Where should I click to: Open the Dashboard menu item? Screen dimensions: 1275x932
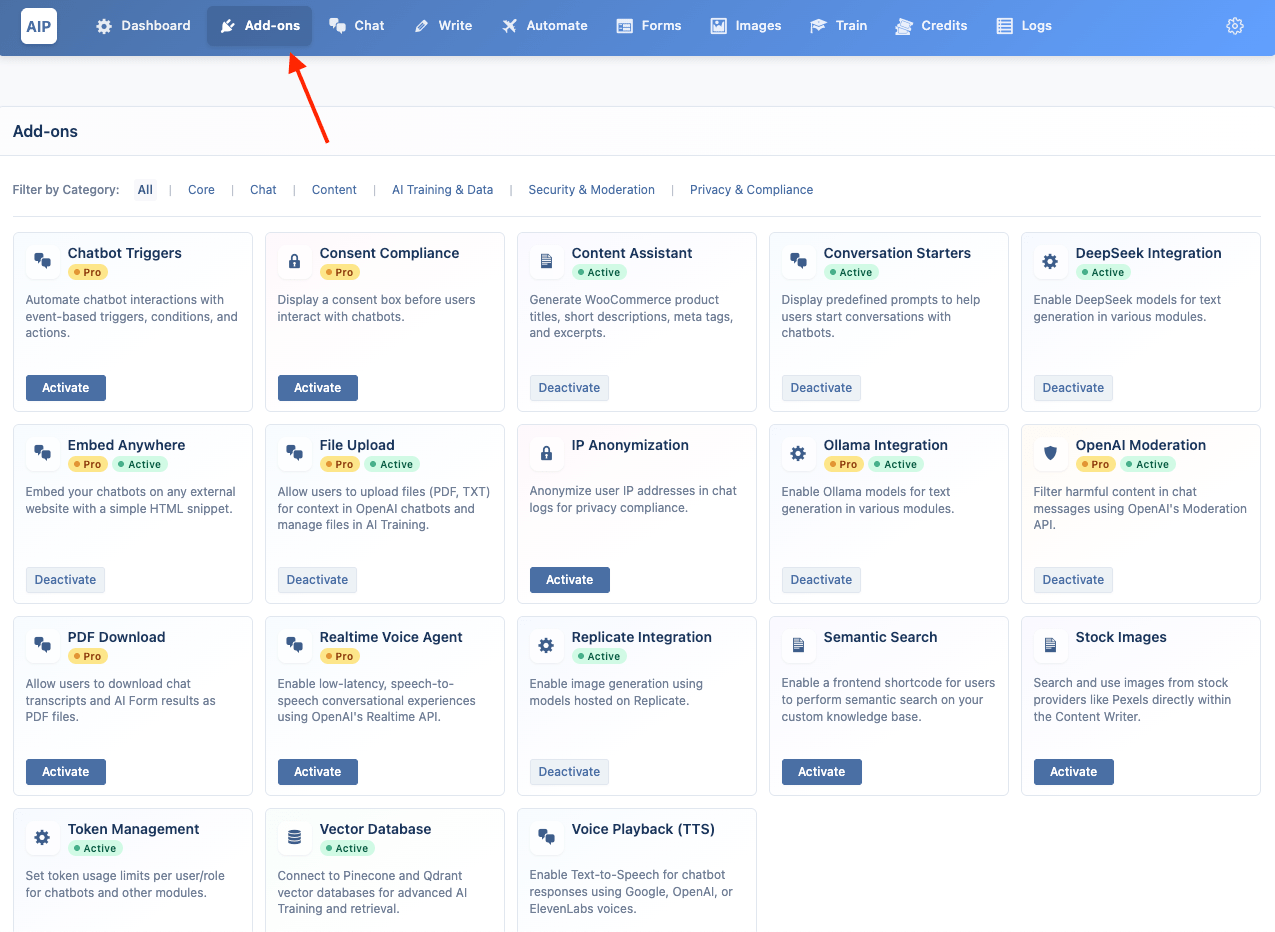(143, 26)
